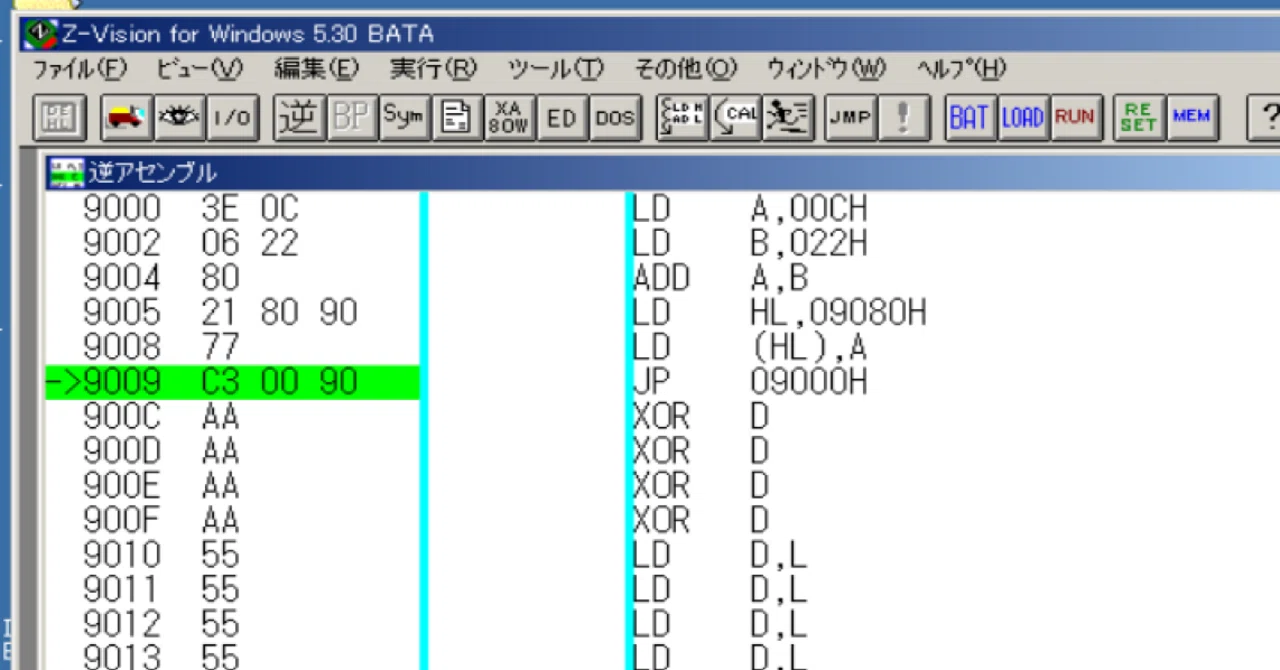The height and width of the screenshot is (670, 1280).
Task: Click the XA 80W toolbar icon
Action: [x=510, y=118]
